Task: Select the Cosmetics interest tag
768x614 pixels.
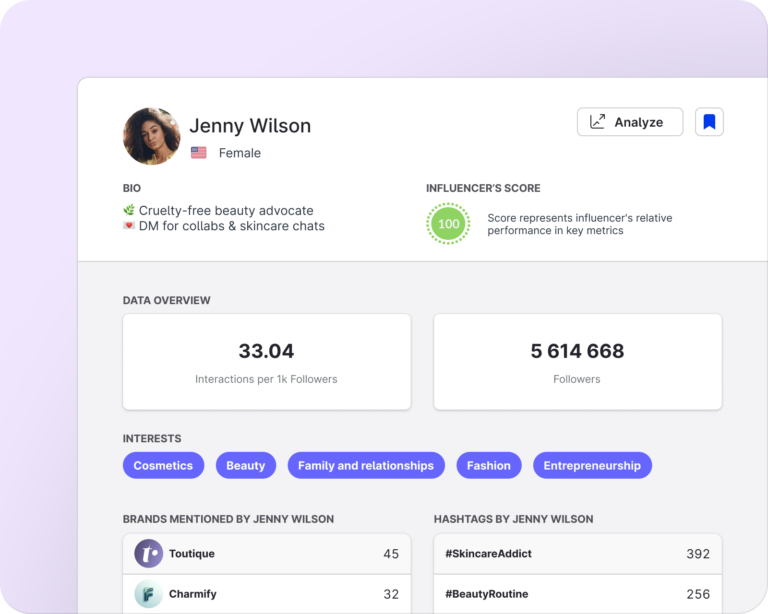Action: point(163,465)
